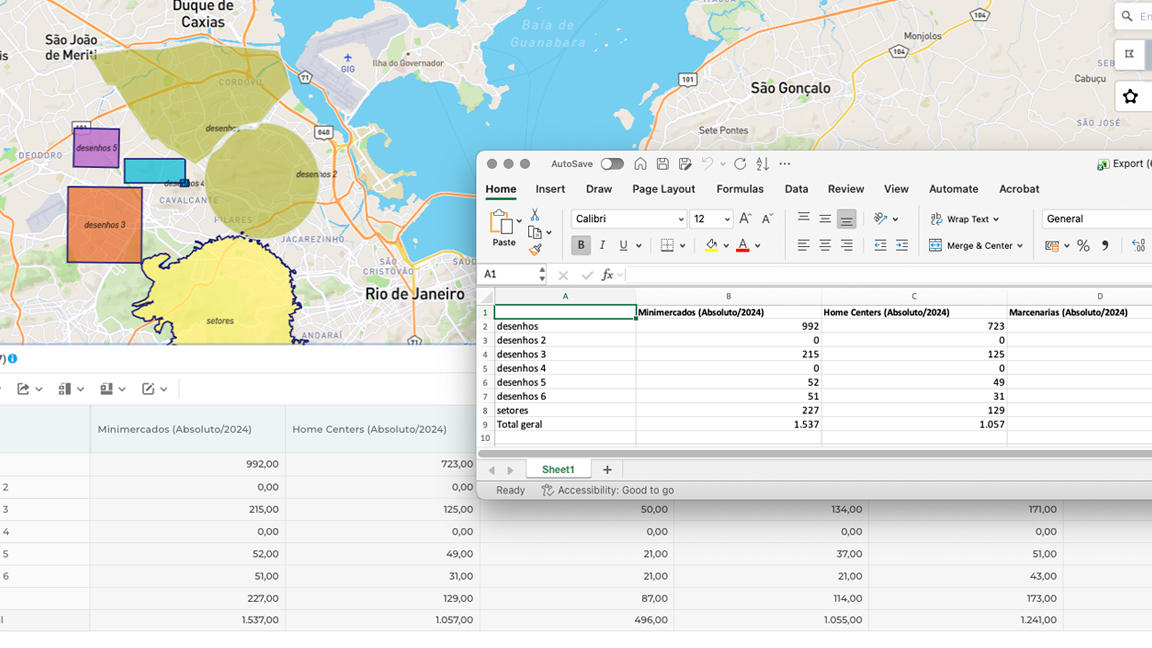Expand the Merge & Center dropdown arrow
Screen dimensions: 1152x648
[x=1020, y=246]
